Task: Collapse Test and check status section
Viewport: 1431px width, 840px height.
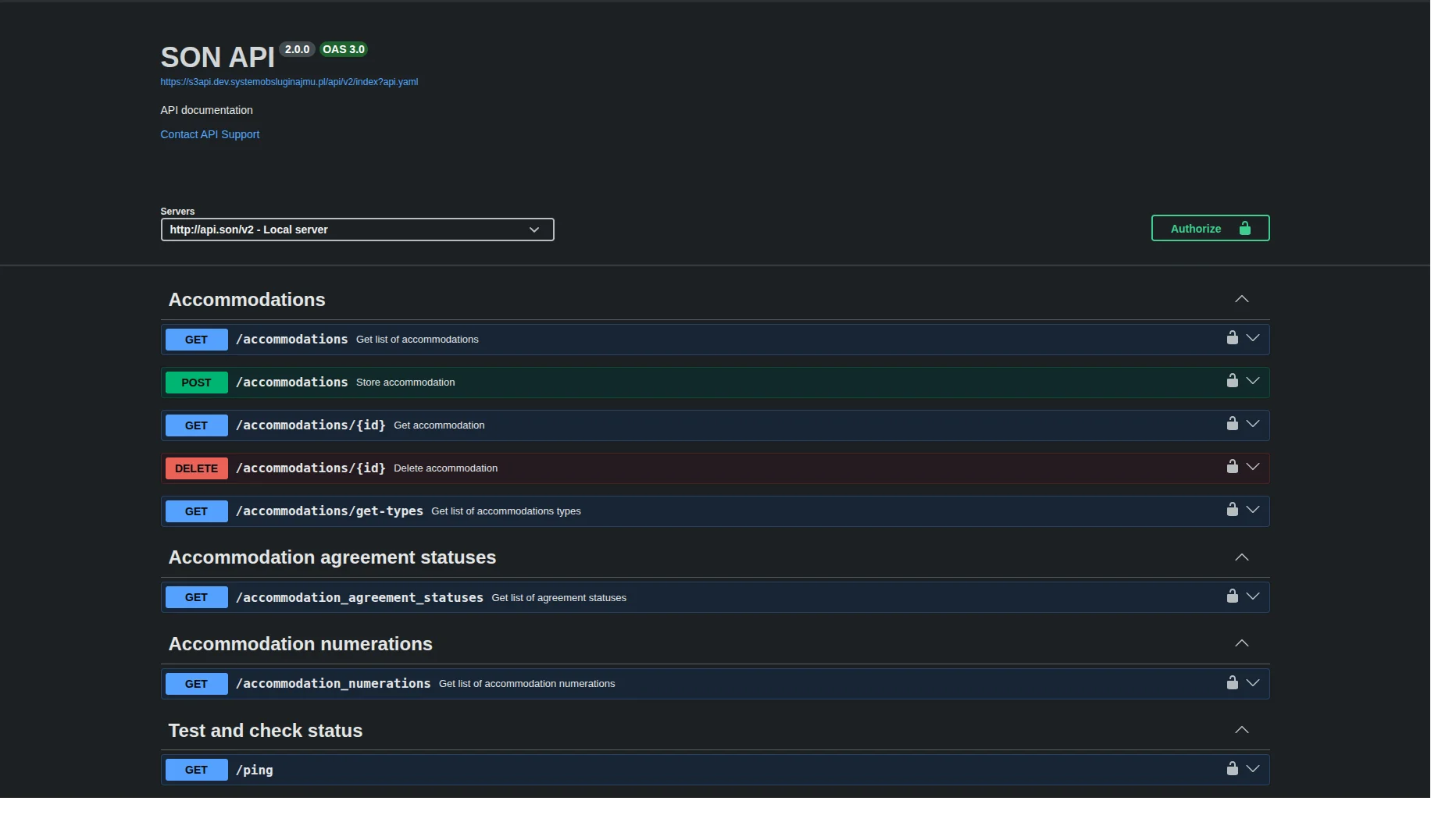Action: coord(1241,731)
